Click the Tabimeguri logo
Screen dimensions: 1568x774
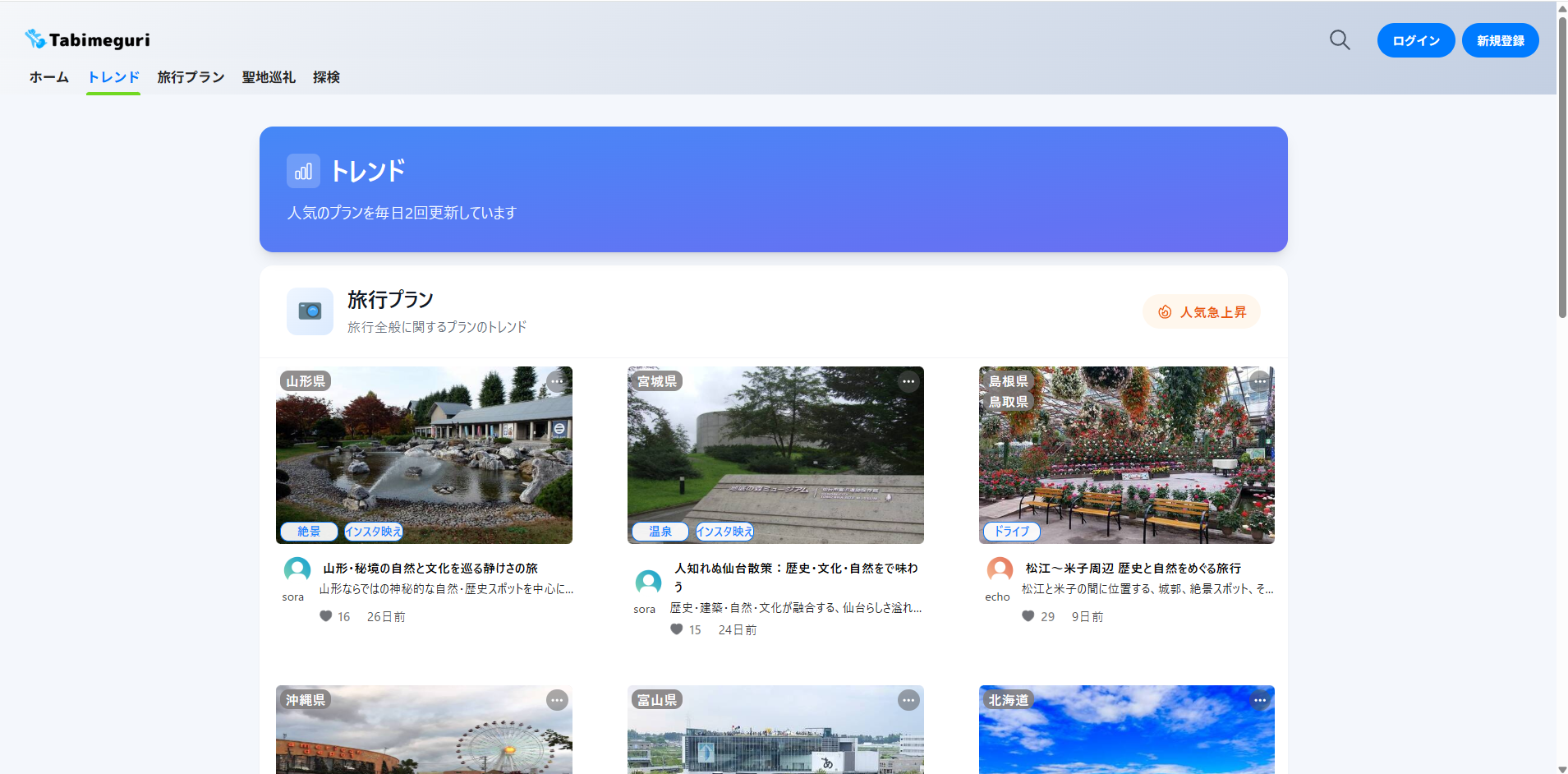(x=87, y=39)
